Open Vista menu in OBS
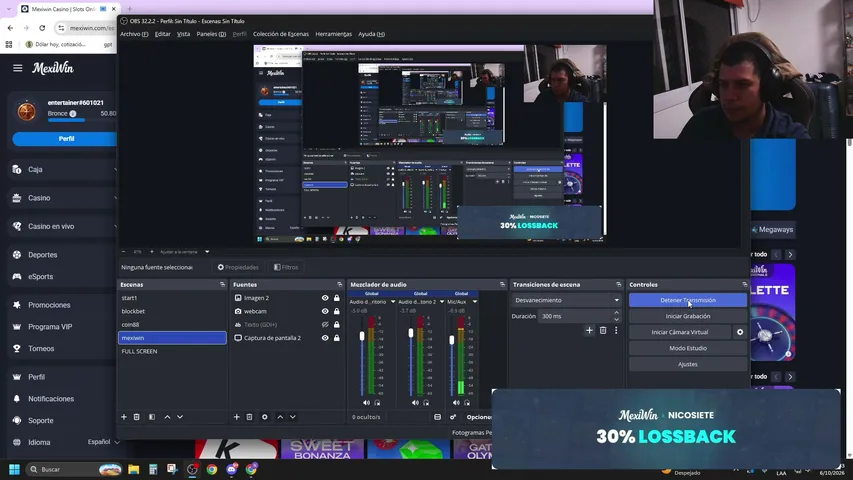Image resolution: width=853 pixels, height=480 pixels. pyautogui.click(x=183, y=34)
